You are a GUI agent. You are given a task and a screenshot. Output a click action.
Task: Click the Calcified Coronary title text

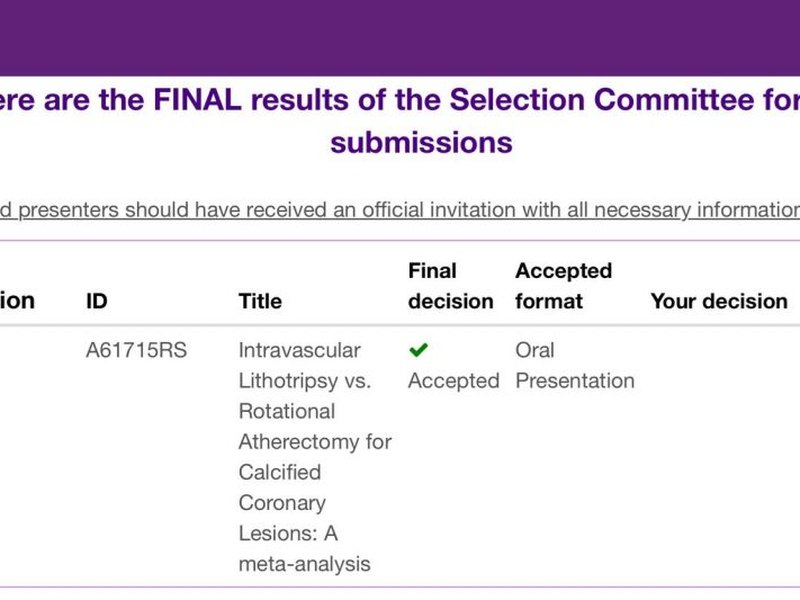click(282, 487)
